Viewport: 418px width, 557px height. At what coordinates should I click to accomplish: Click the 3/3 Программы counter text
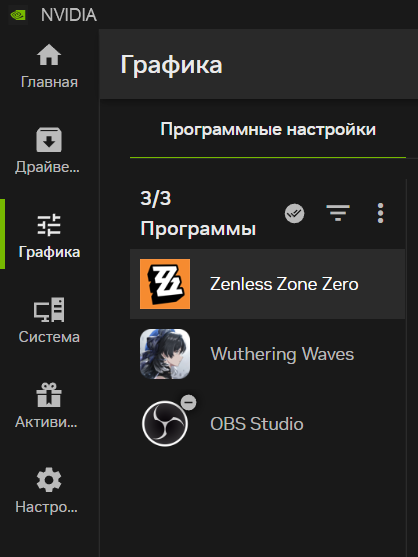pos(198,213)
